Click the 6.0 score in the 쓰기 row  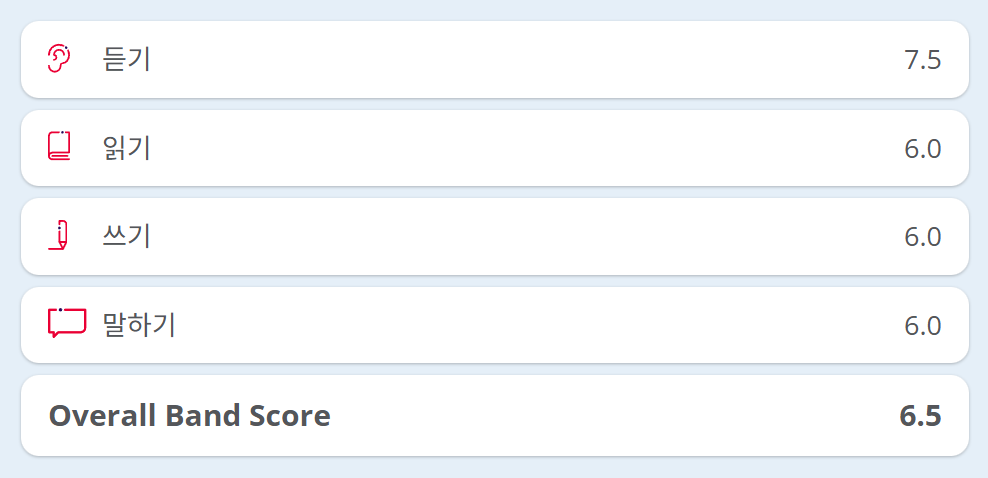click(x=922, y=237)
